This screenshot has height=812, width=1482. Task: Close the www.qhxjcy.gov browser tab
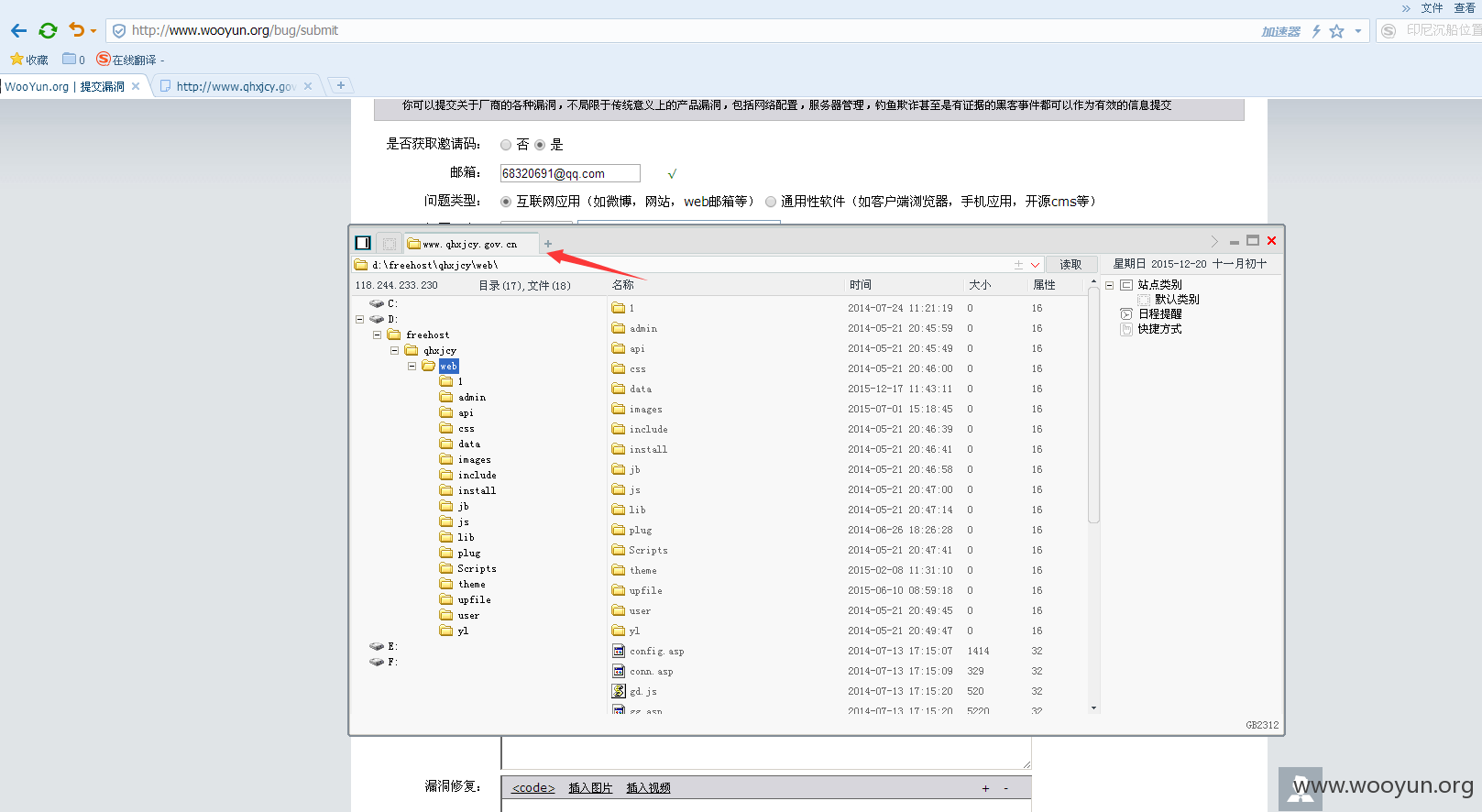(308, 86)
